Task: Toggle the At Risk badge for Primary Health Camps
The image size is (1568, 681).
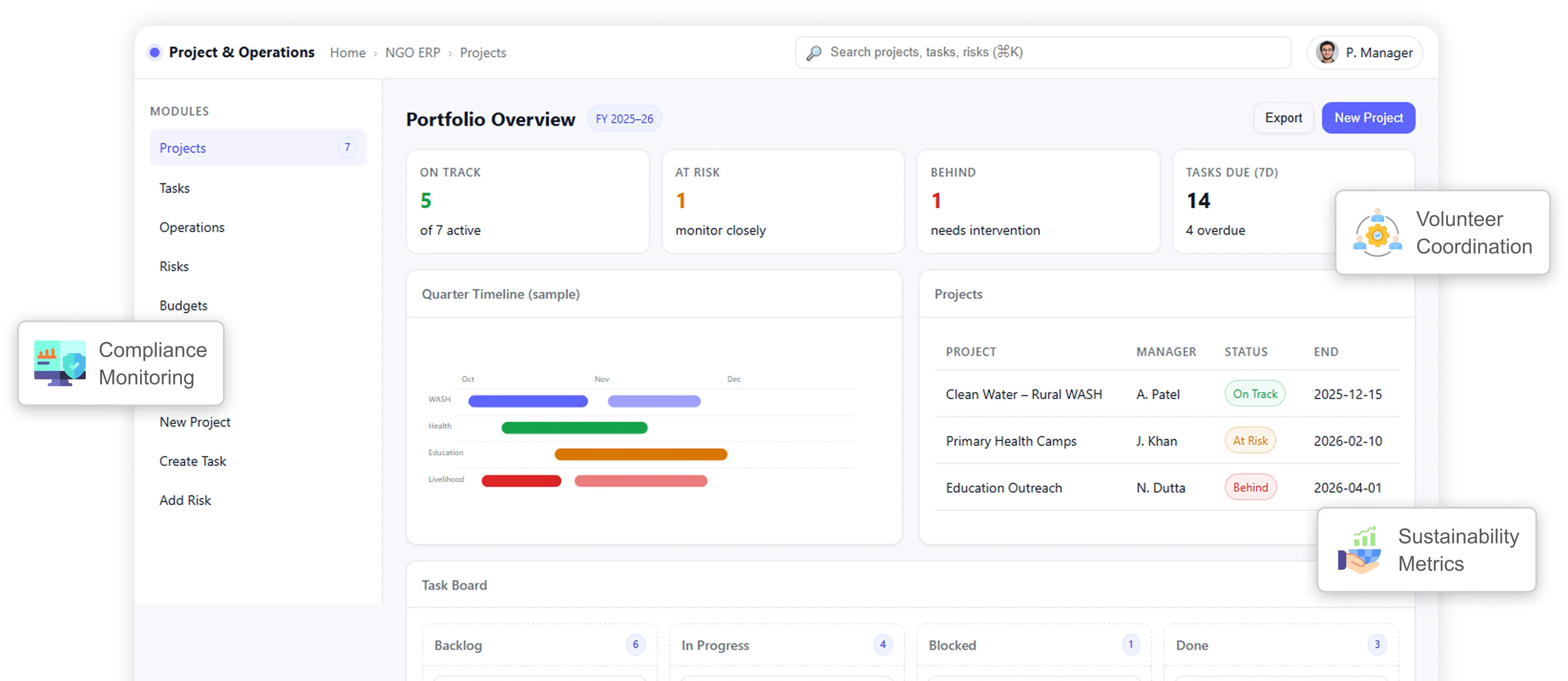Action: pyautogui.click(x=1251, y=441)
